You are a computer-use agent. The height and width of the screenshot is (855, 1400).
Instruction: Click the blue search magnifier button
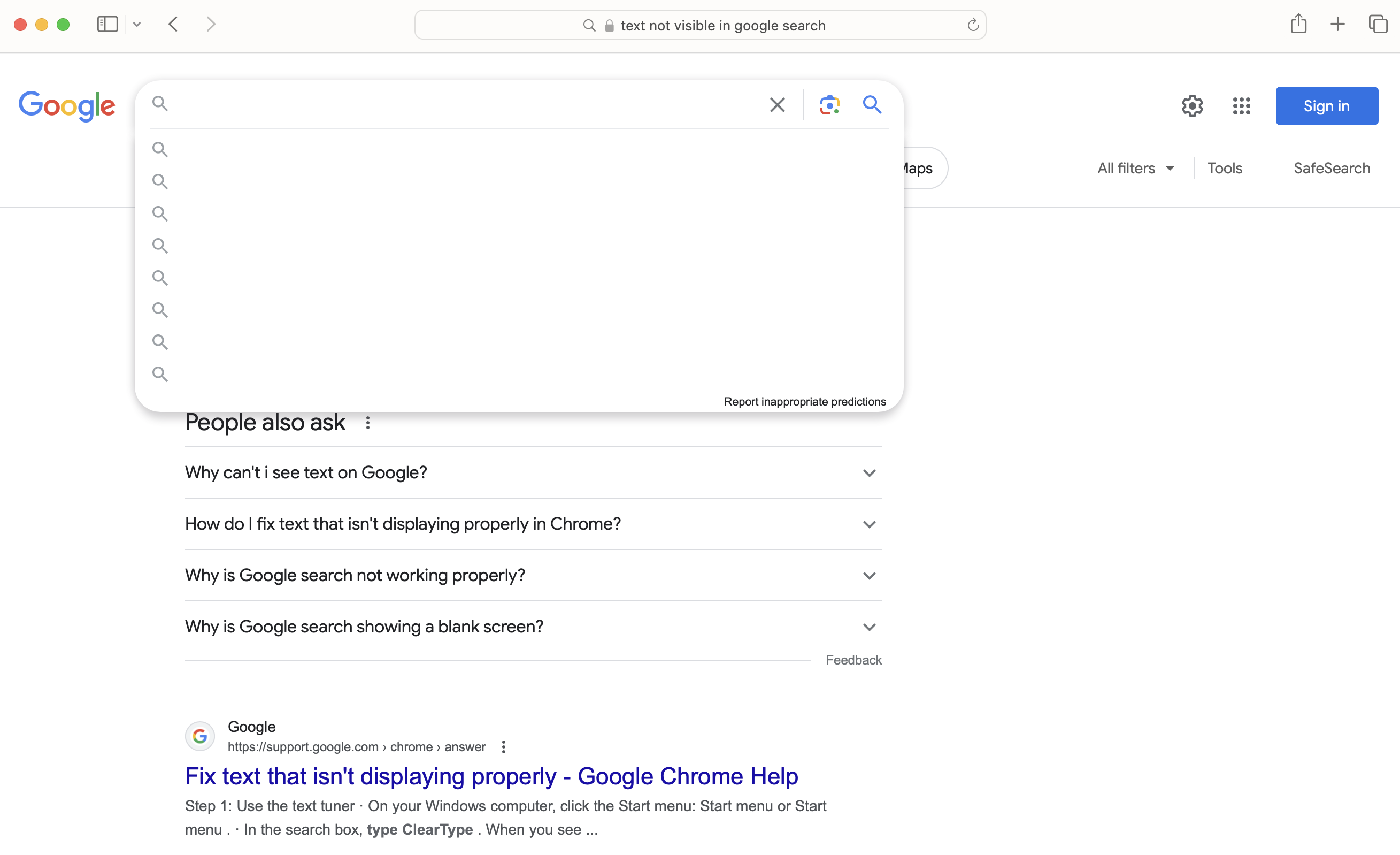(872, 105)
